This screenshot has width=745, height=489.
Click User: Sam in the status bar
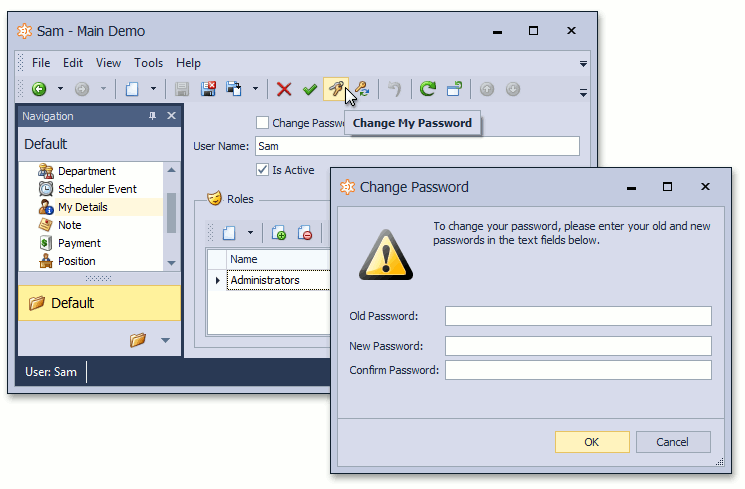coord(51,372)
